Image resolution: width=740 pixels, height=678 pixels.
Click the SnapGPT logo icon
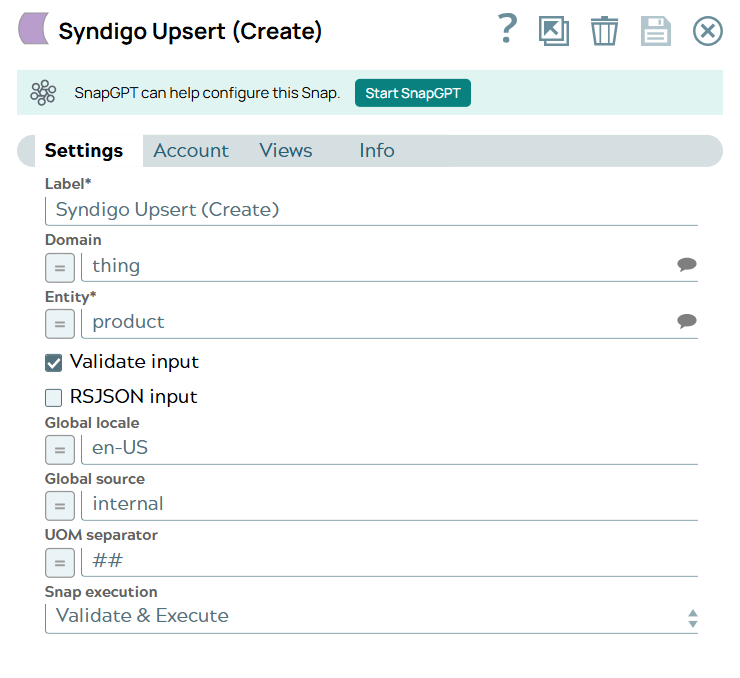tap(43, 93)
